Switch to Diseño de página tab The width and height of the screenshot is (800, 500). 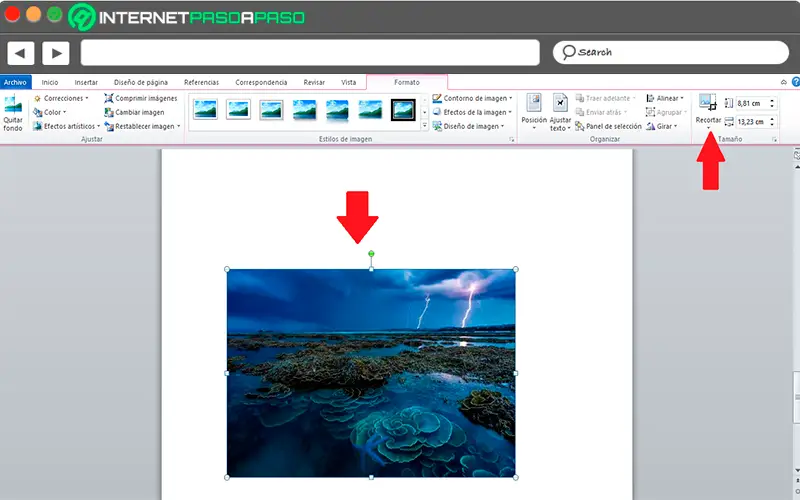pos(141,82)
